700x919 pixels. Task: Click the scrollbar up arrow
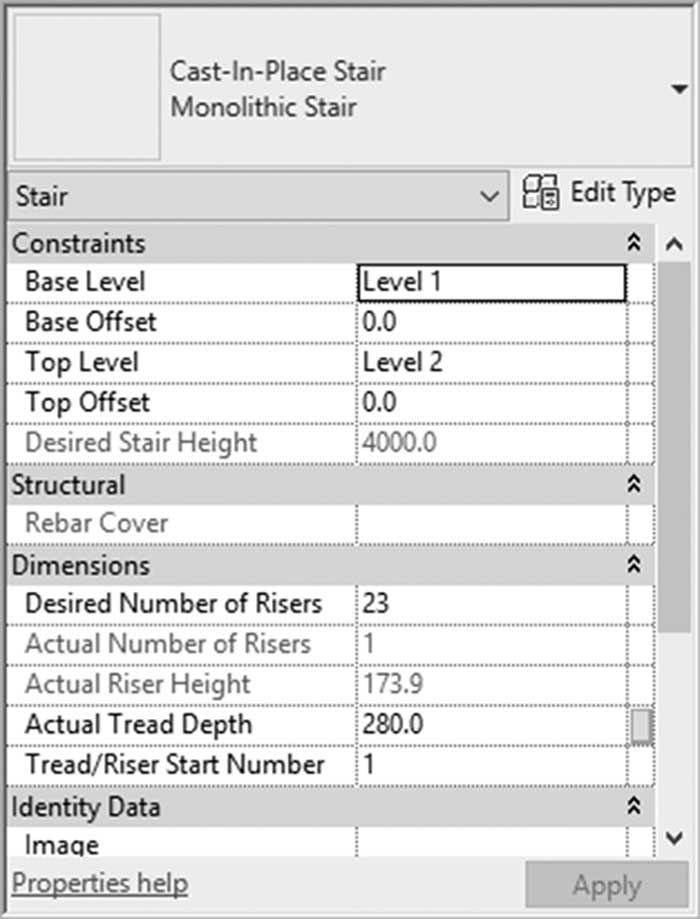pyautogui.click(x=674, y=244)
